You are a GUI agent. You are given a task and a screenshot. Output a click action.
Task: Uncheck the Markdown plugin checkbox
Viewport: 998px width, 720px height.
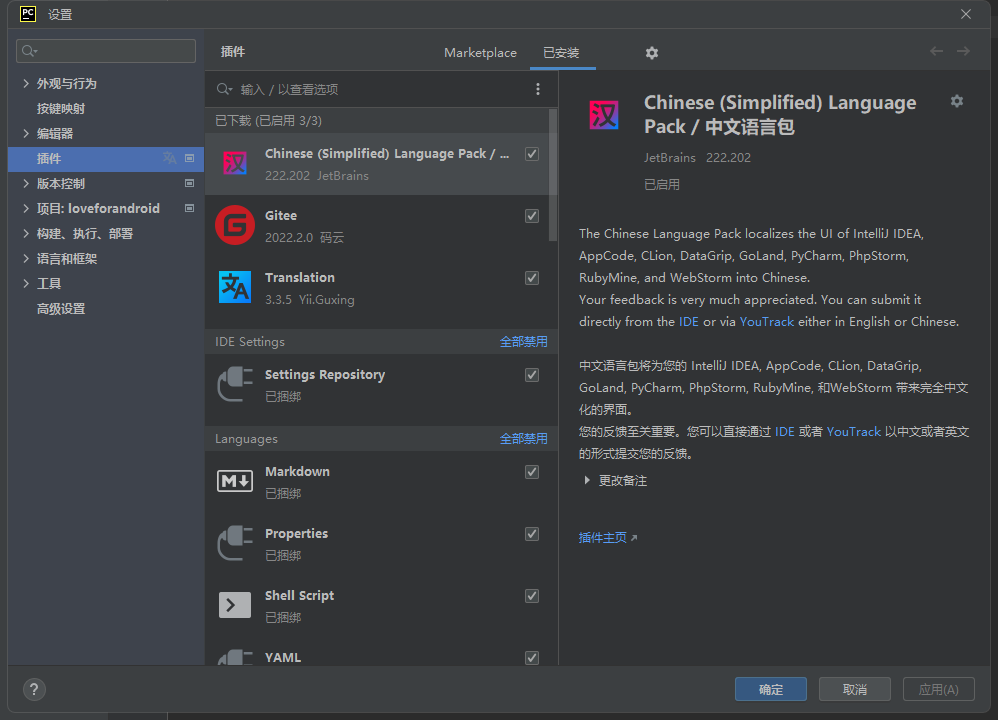532,472
